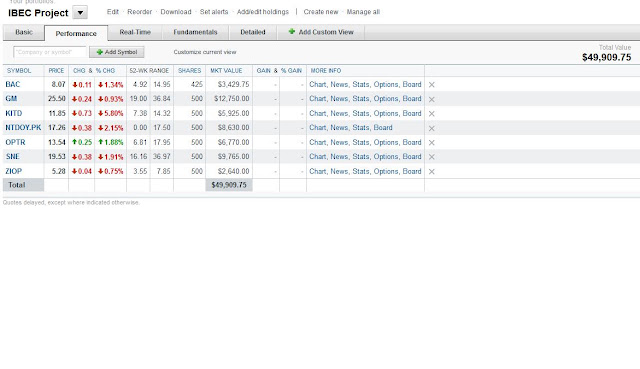This screenshot has height=369, width=640.
Task: Click BAC shares value 425
Action: tap(197, 84)
